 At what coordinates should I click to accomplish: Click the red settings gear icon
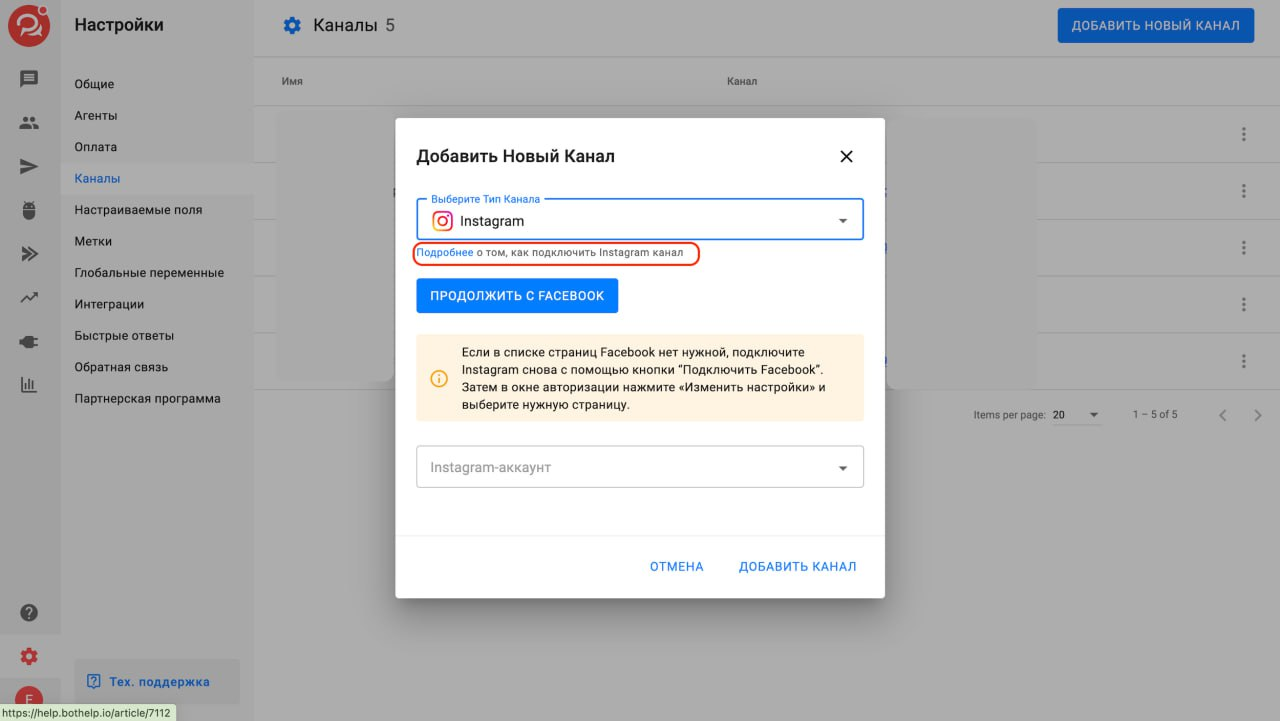pyautogui.click(x=29, y=657)
